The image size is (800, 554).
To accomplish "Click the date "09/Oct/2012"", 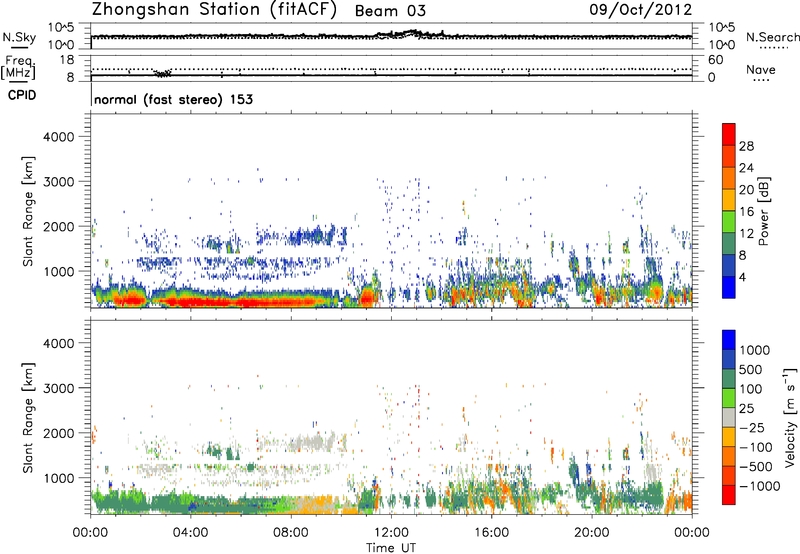I will point(641,10).
